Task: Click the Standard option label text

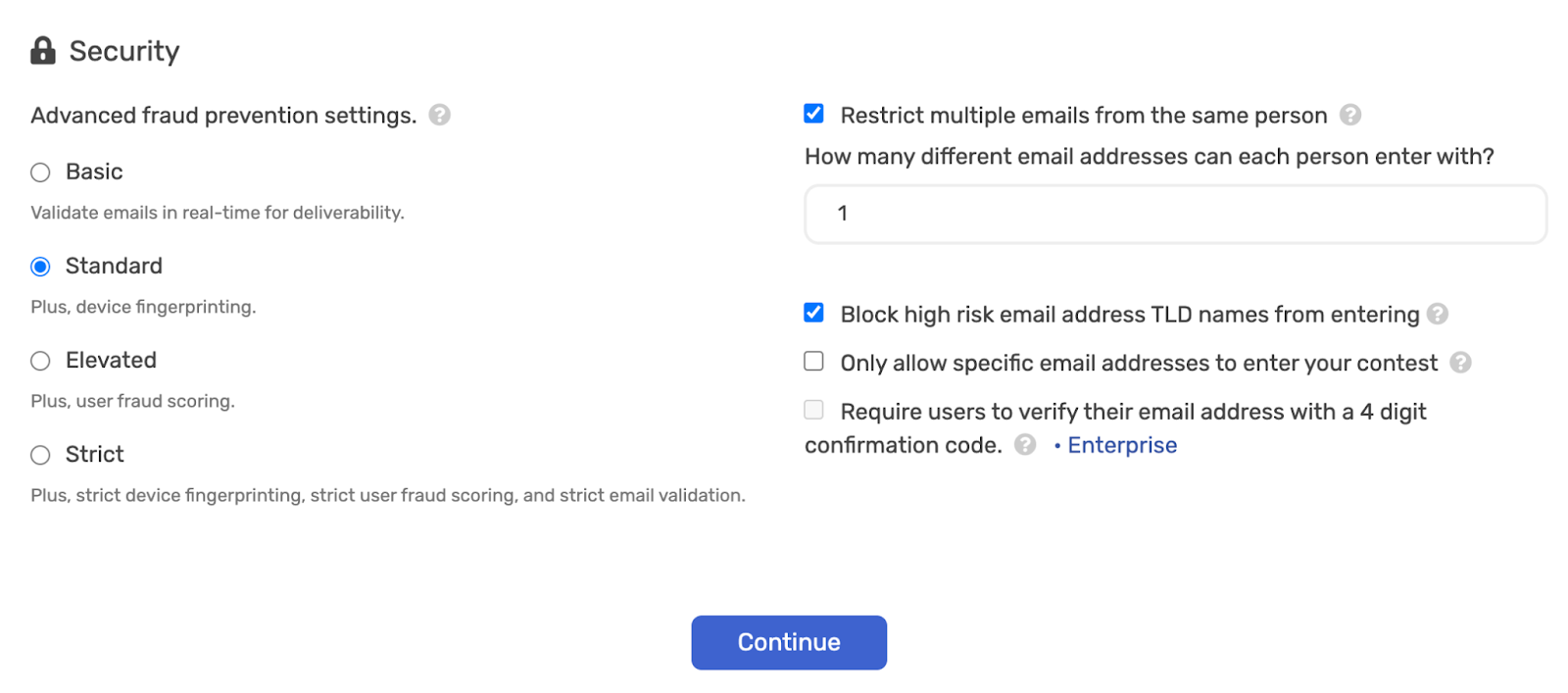Action: click(x=114, y=266)
